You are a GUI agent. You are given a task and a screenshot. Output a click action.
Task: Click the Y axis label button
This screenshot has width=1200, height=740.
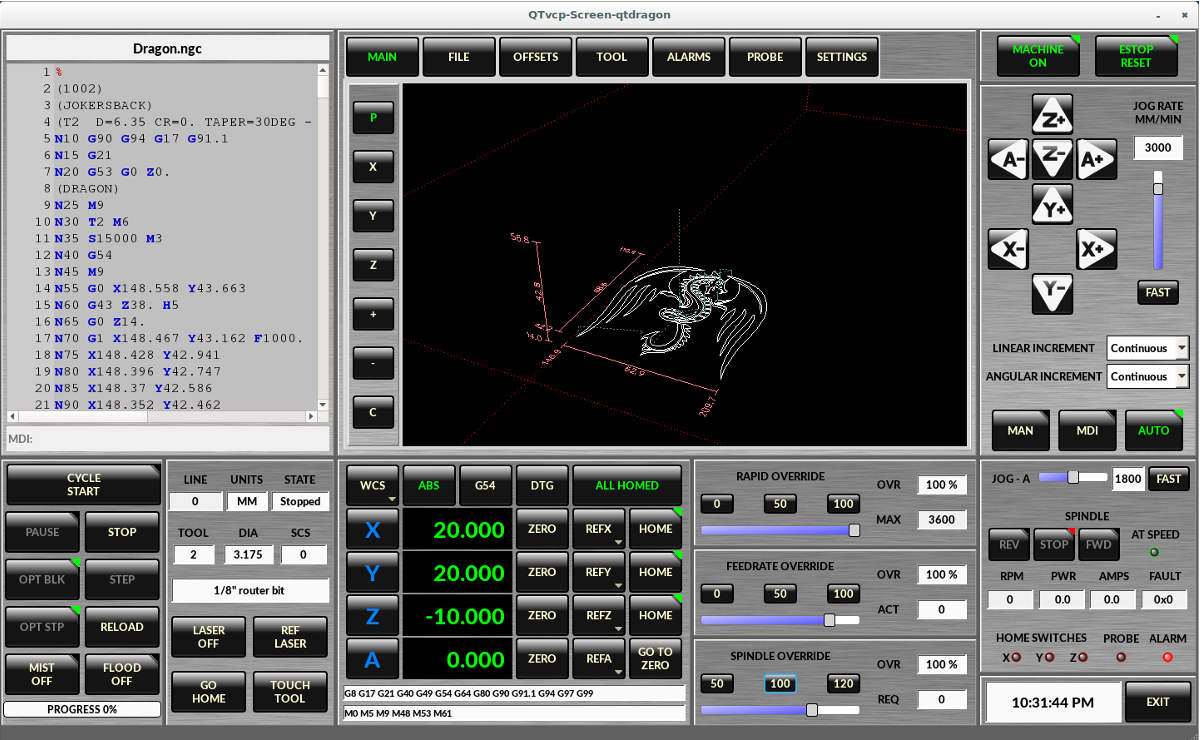[x=373, y=573]
